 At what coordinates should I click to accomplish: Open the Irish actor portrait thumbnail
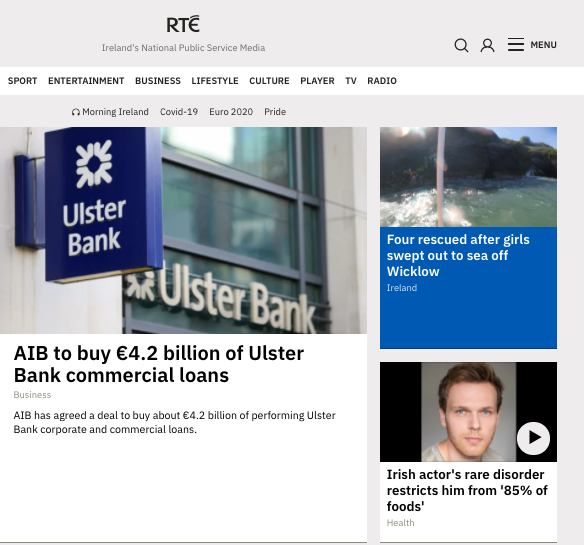(469, 412)
